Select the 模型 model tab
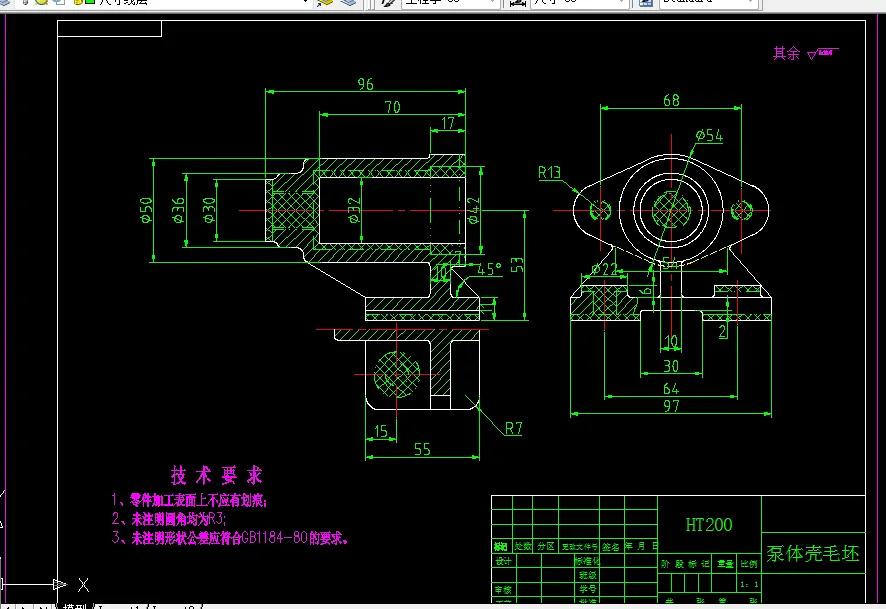The height and width of the screenshot is (609, 886). [x=75, y=606]
